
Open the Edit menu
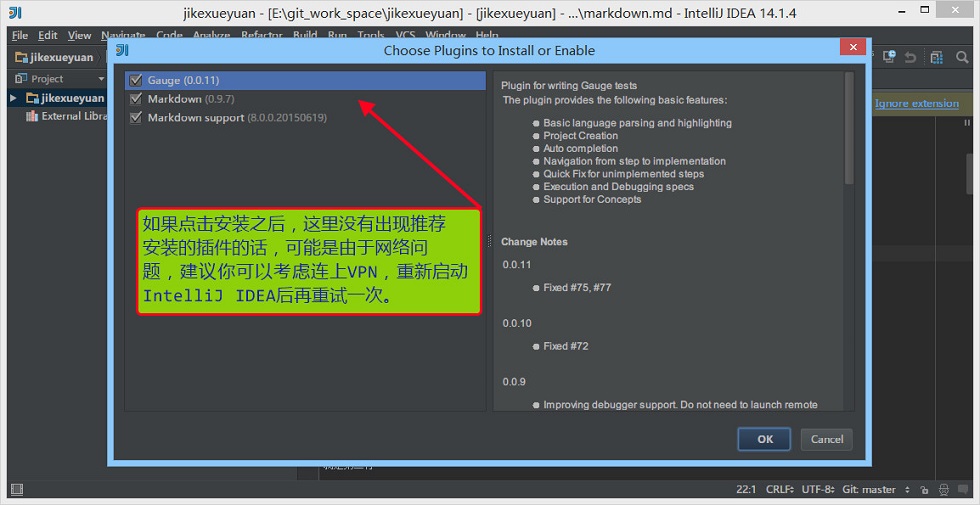(x=48, y=36)
